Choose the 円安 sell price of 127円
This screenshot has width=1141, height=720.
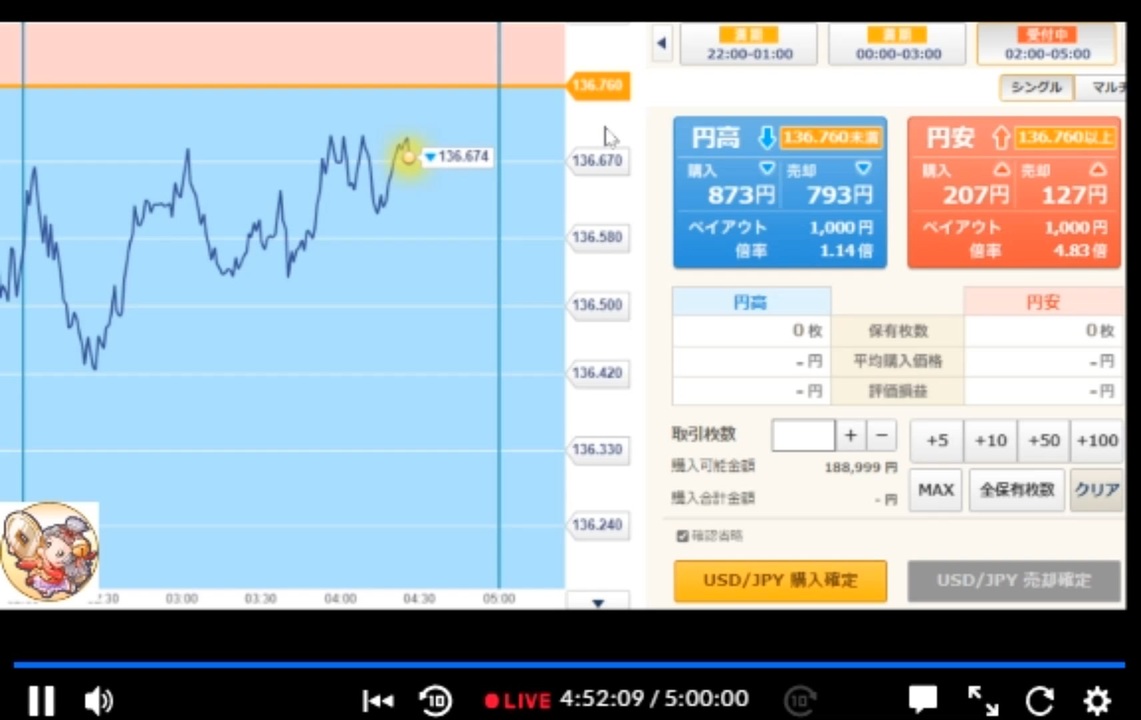point(1063,184)
